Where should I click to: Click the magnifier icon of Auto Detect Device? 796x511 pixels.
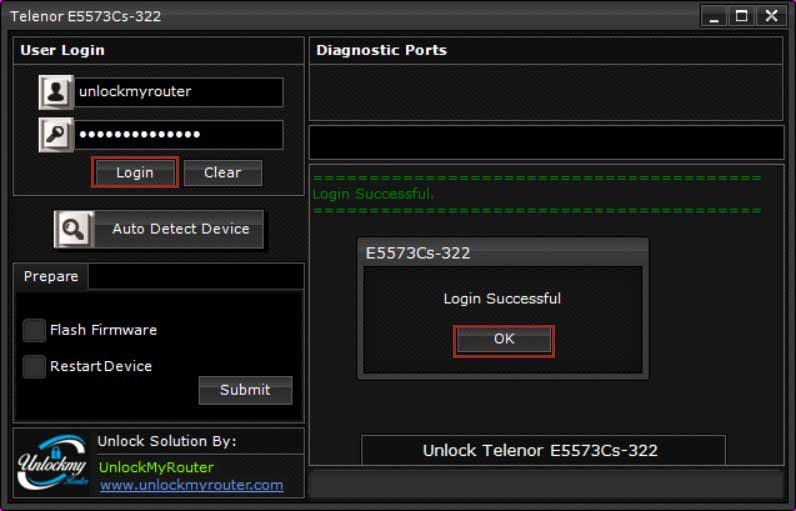74,229
